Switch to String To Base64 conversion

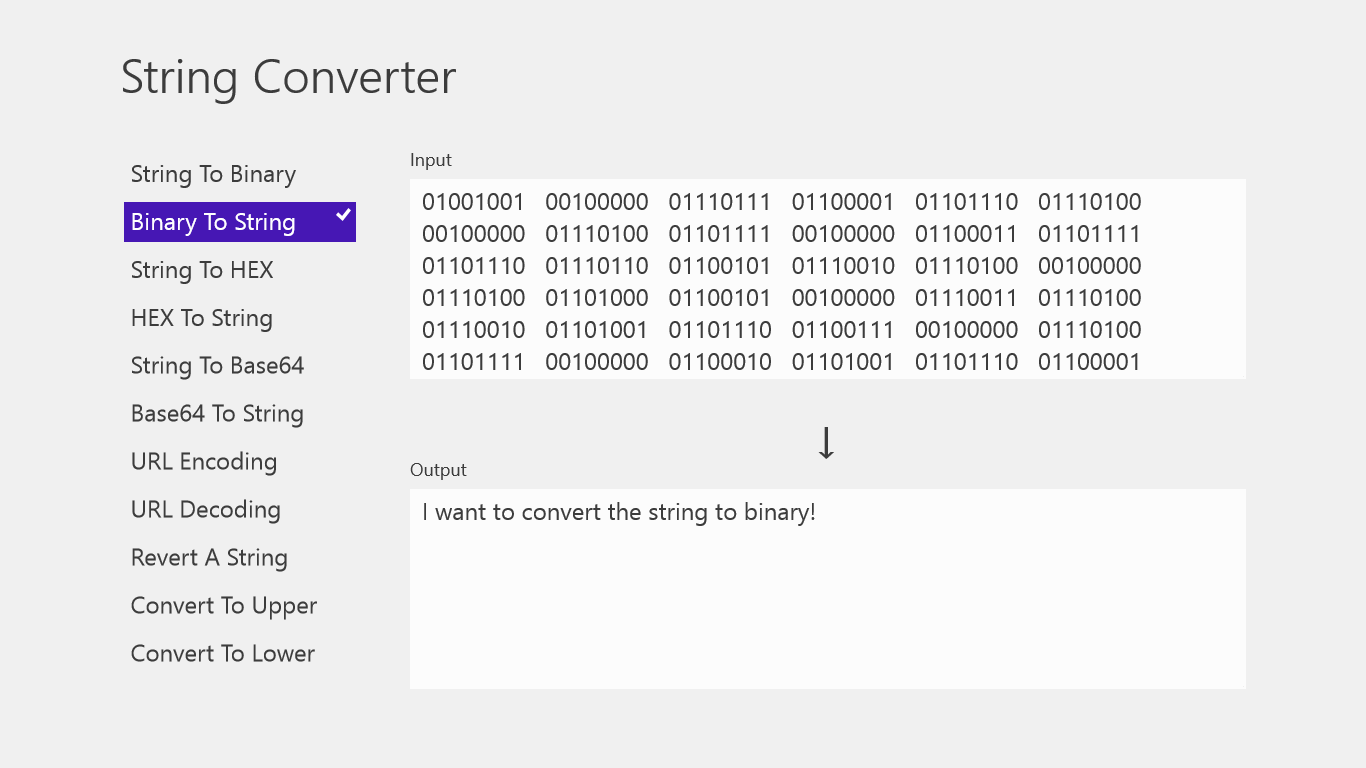pyautogui.click(x=217, y=366)
